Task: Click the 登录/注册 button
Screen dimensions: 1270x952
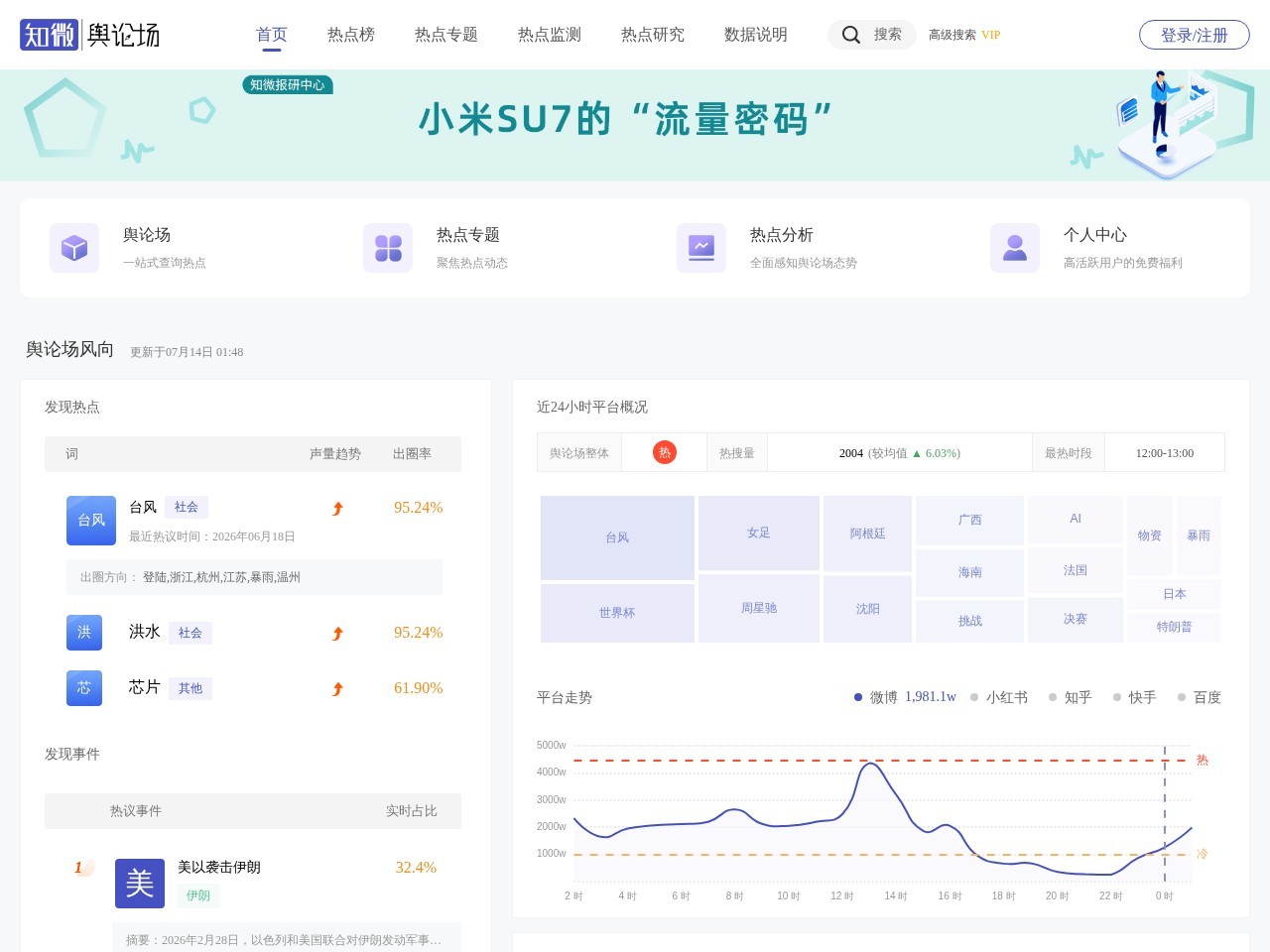Action: (x=1195, y=35)
